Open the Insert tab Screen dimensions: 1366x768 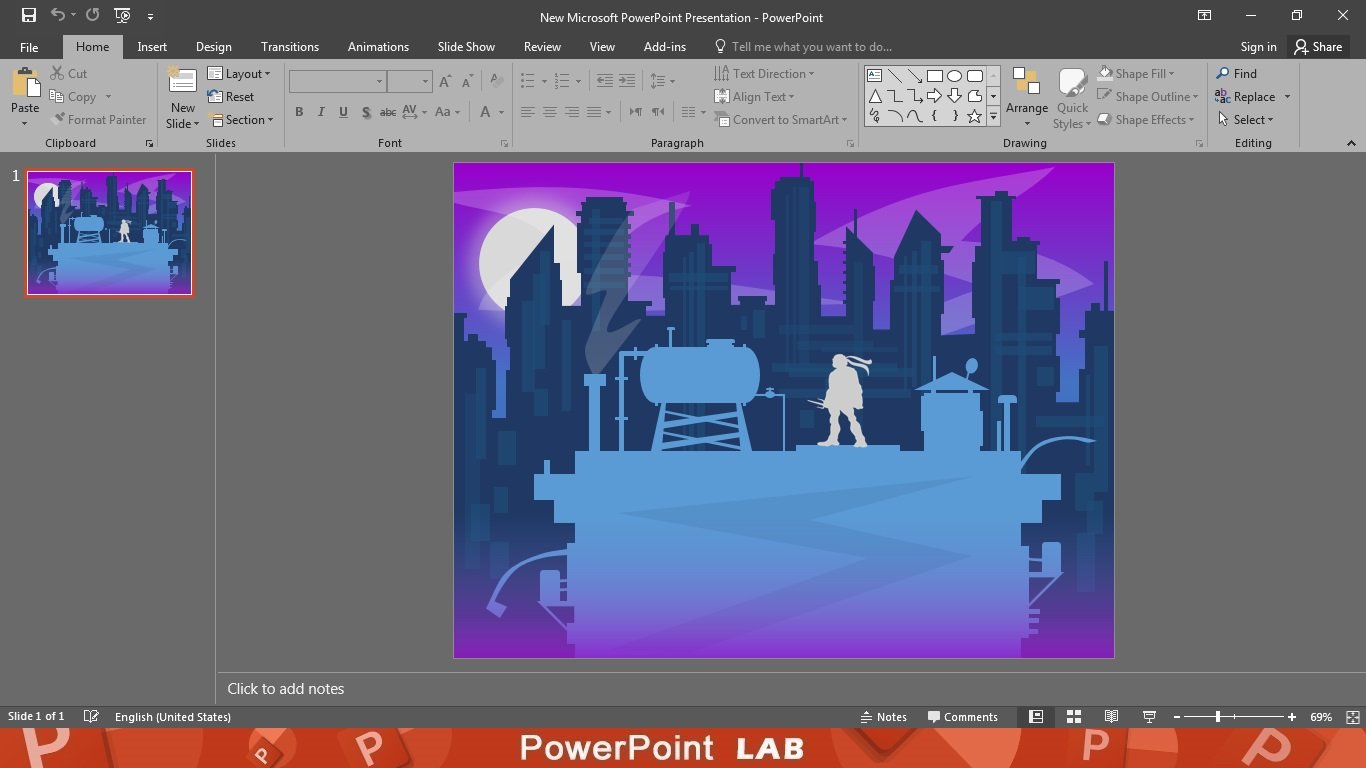[x=152, y=47]
